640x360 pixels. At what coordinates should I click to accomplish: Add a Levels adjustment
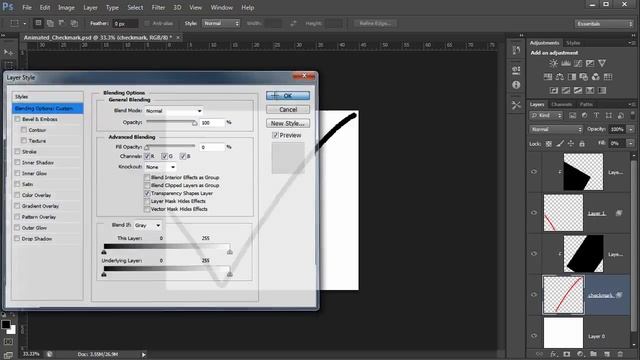[566, 63]
